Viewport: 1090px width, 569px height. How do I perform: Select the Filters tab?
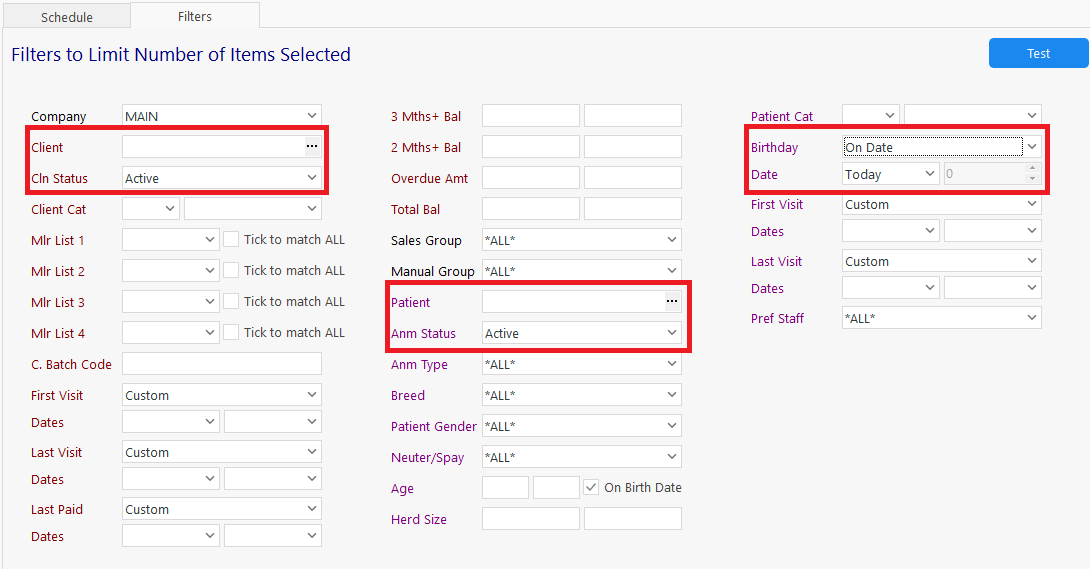[195, 16]
